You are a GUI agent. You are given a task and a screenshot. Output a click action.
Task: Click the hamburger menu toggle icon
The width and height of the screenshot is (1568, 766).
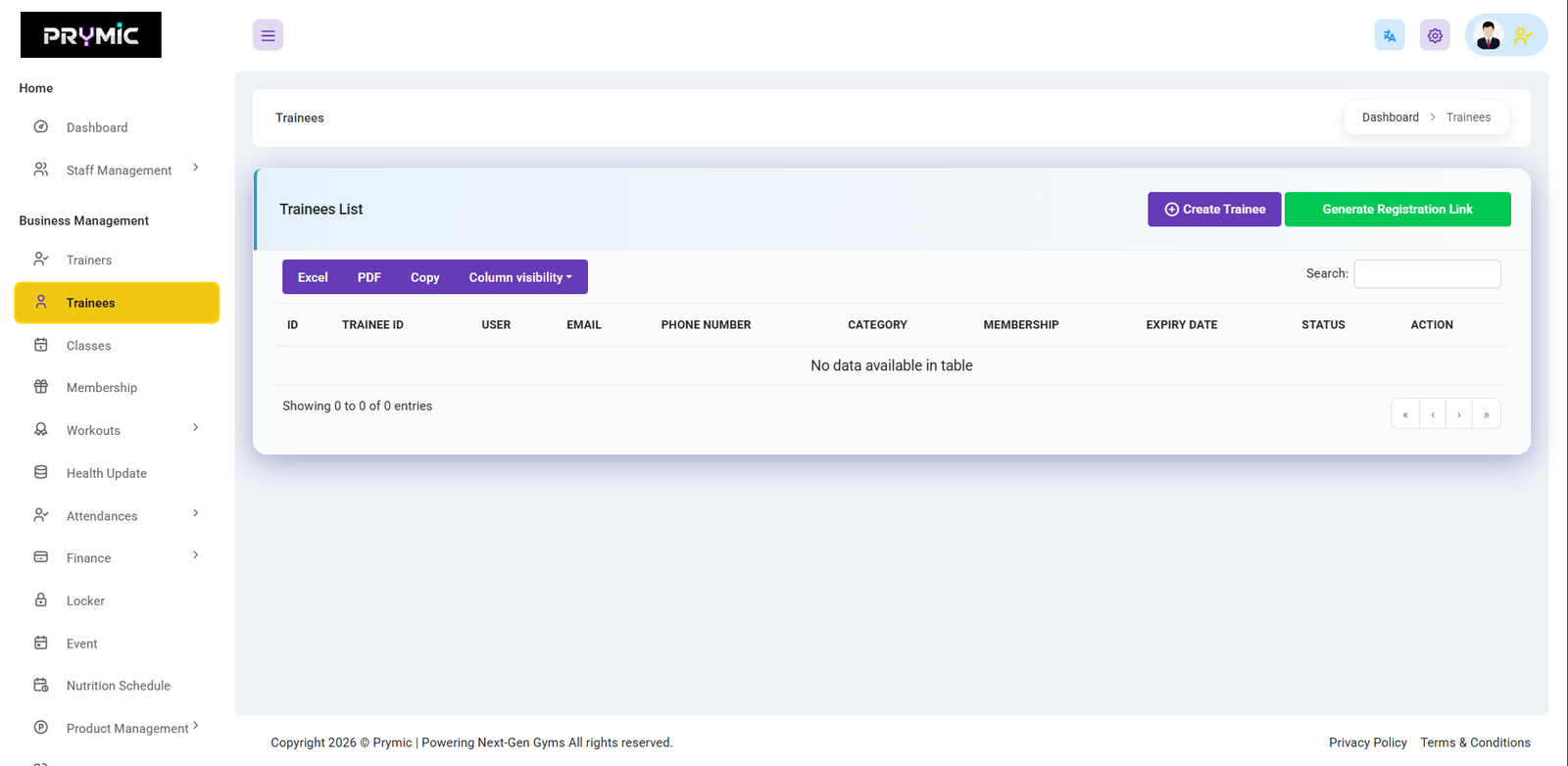pos(268,35)
